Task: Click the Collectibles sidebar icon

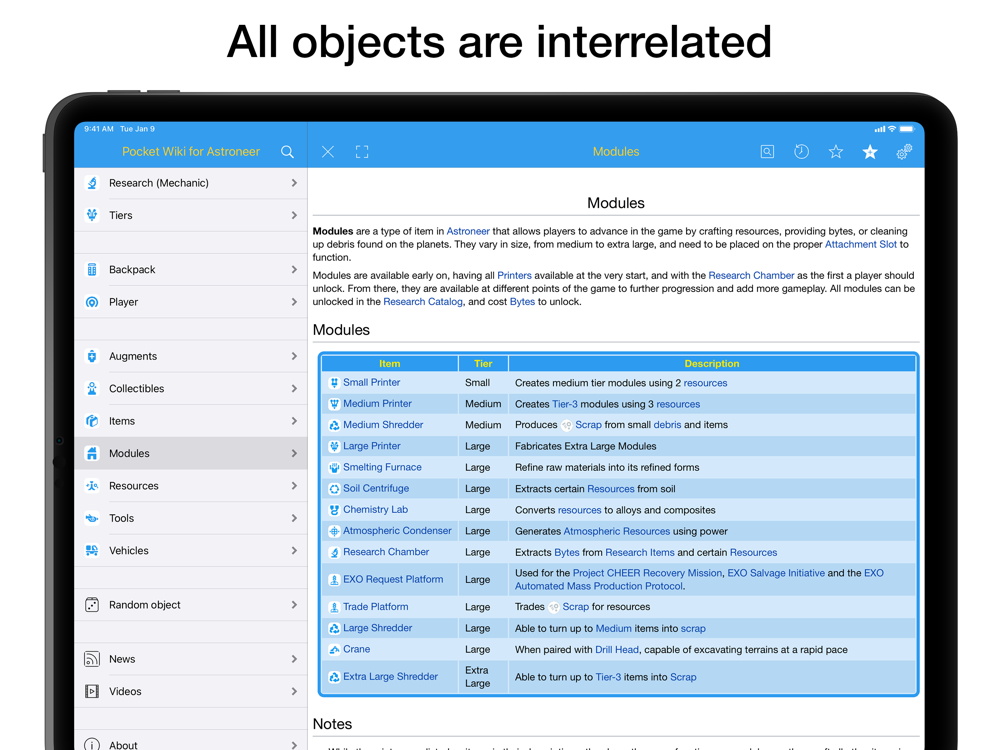Action: 92,388
